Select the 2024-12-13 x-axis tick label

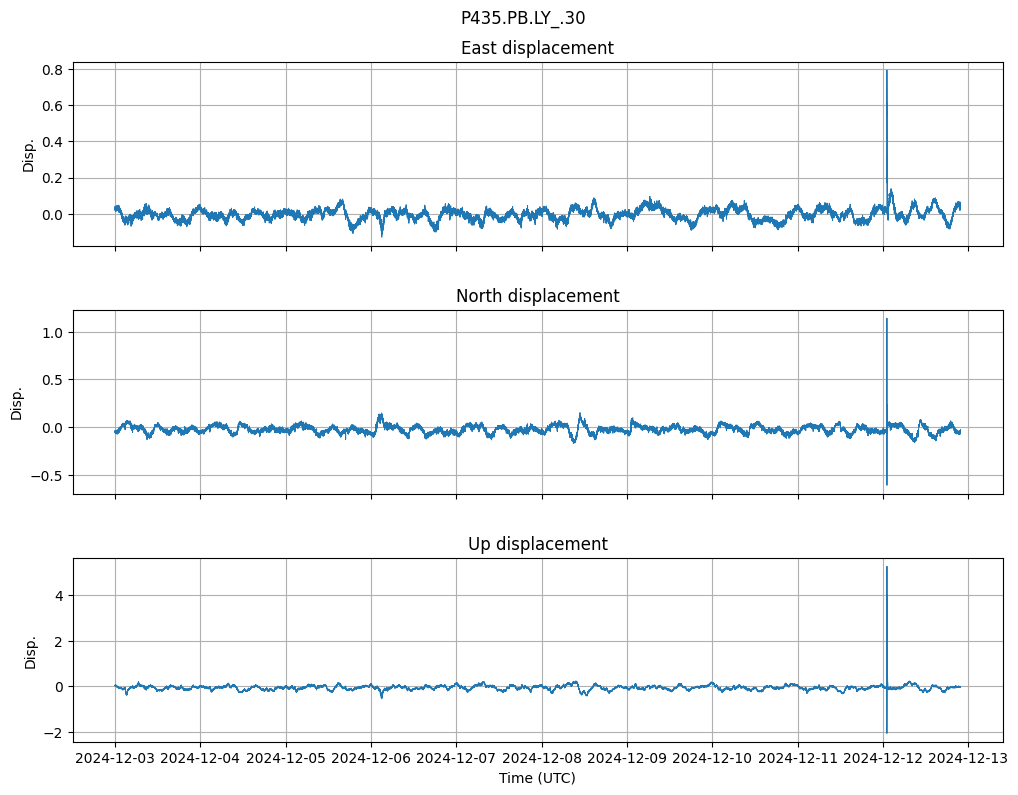click(x=967, y=759)
